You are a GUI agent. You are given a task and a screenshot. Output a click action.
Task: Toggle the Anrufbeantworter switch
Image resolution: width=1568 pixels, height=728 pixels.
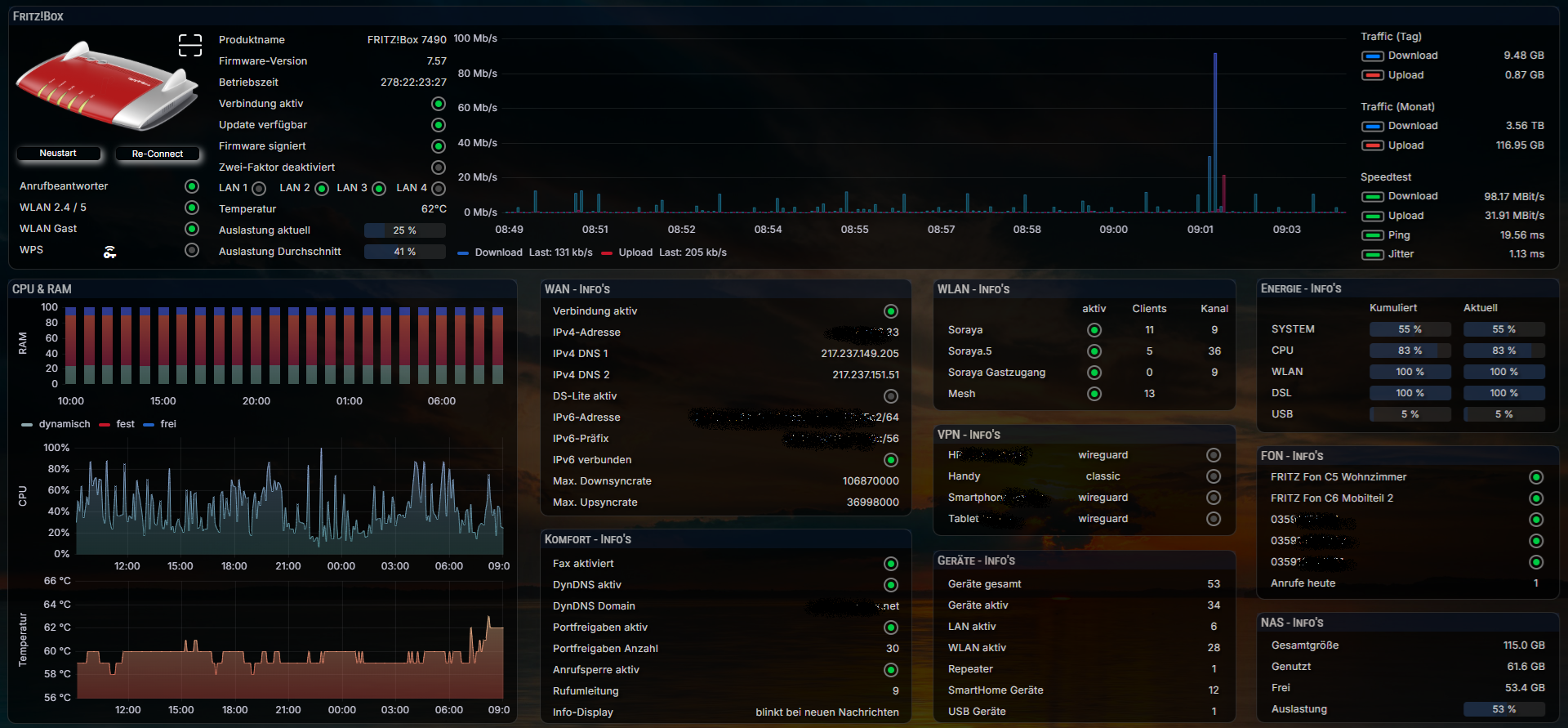click(192, 186)
